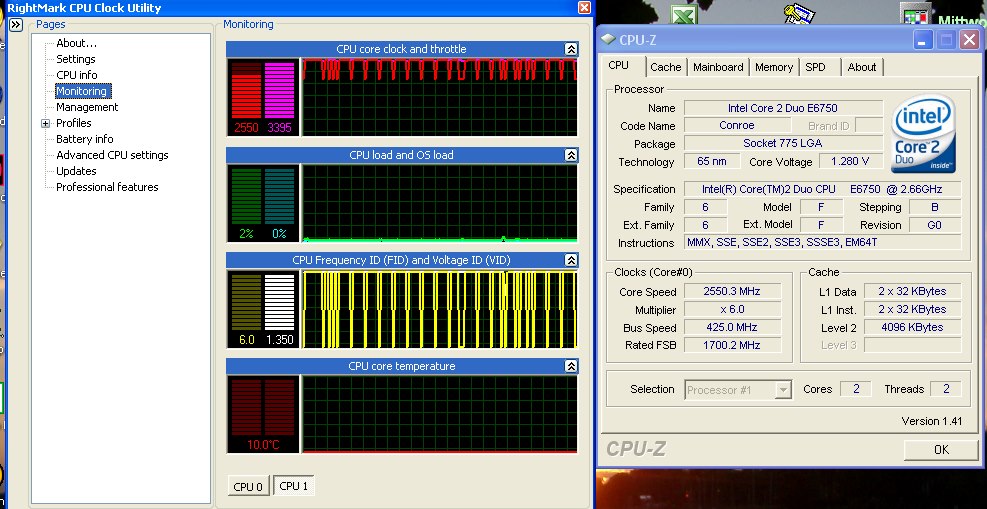
Task: Close the RightMark CPU Clock Utility window
Action: tap(584, 8)
